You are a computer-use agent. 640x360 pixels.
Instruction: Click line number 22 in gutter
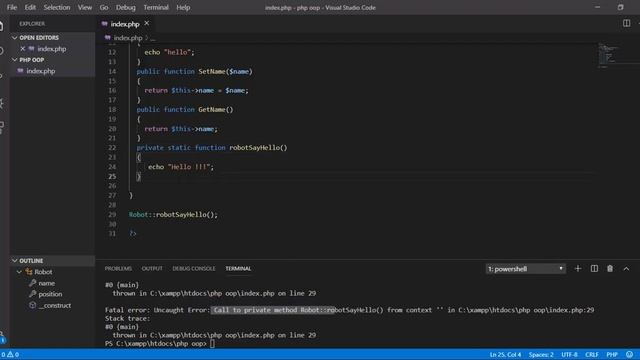pos(112,147)
